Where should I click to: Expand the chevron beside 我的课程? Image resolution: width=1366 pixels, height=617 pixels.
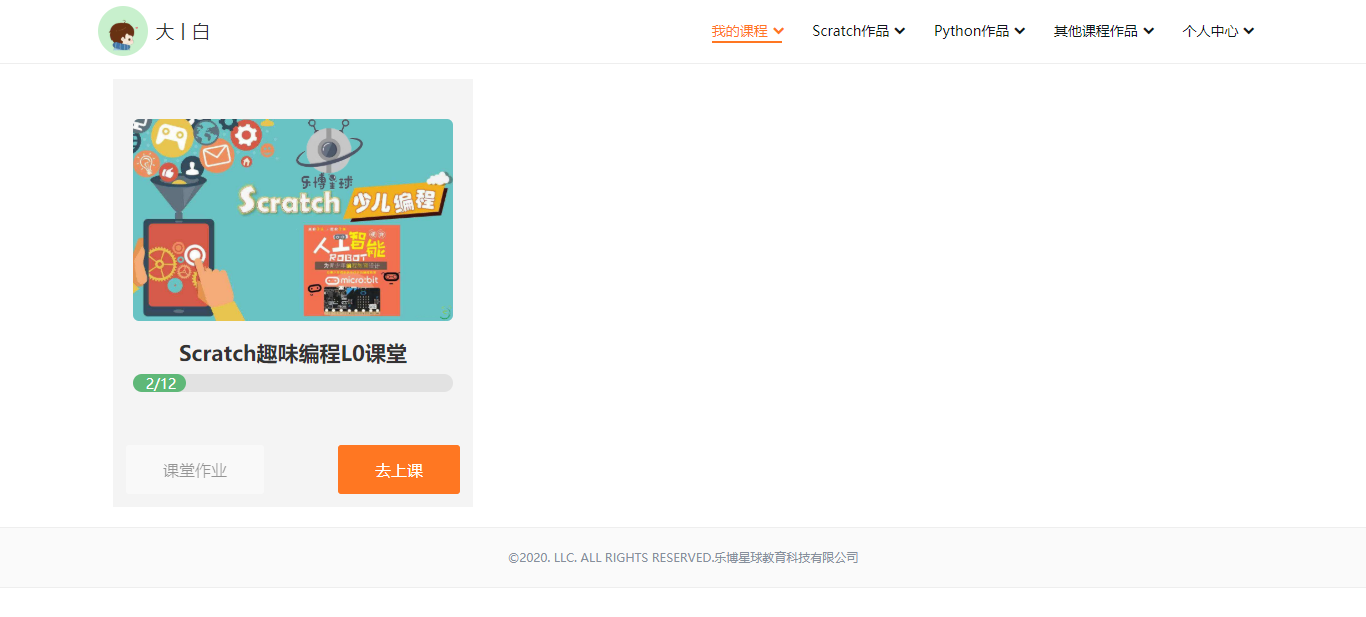click(778, 31)
